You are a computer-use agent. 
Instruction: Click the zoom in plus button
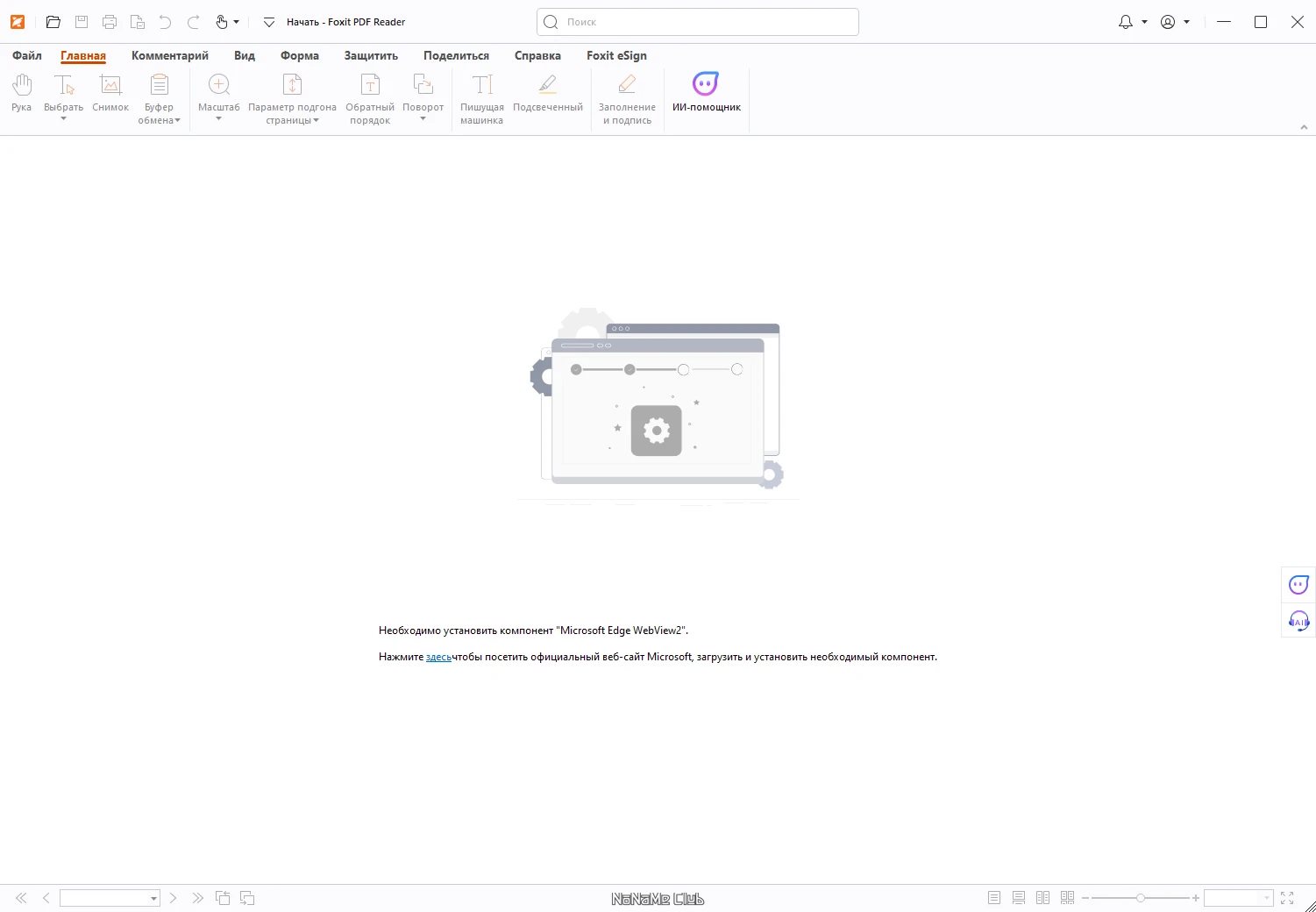tap(1196, 898)
